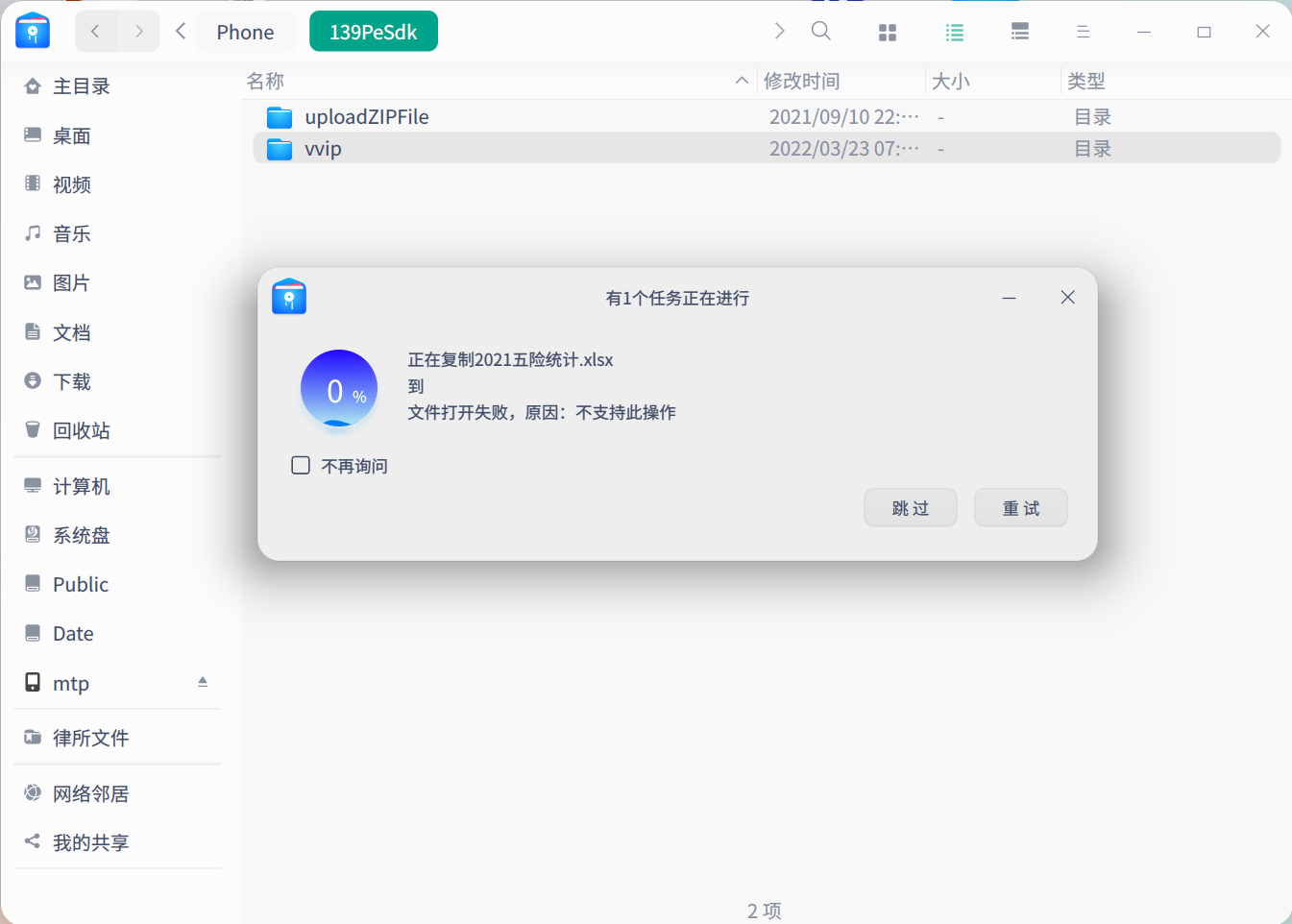Click the file name 正在复制2021五险统计.xlsx text
The height and width of the screenshot is (924, 1292).
(510, 360)
